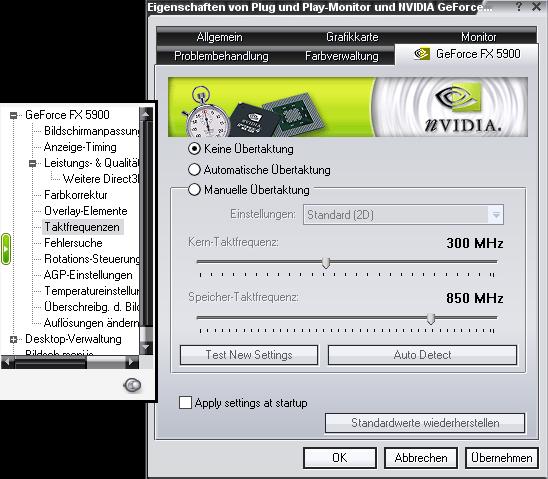Select Leistungs- & Qualität tree label
The image size is (548, 479).
pyautogui.click(x=92, y=163)
